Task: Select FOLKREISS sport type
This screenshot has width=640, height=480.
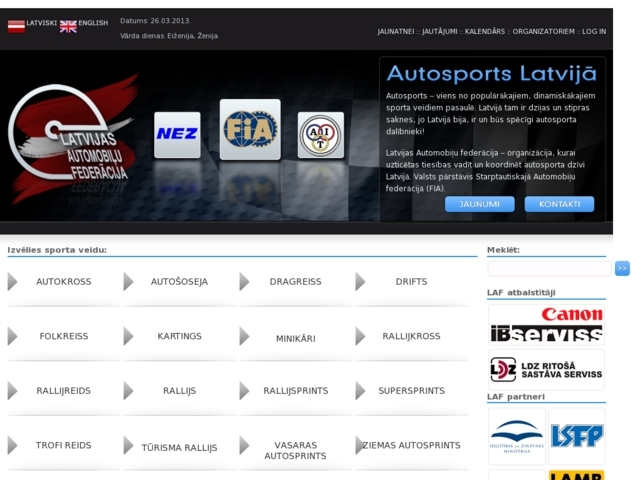Action: [64, 336]
